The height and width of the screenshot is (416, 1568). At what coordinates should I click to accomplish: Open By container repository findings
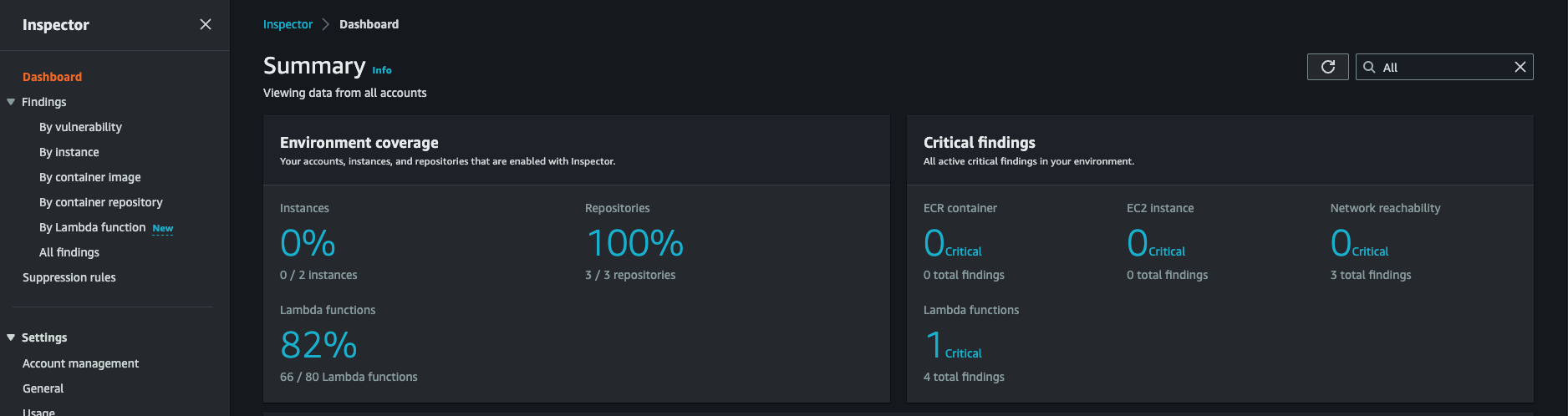[x=100, y=202]
